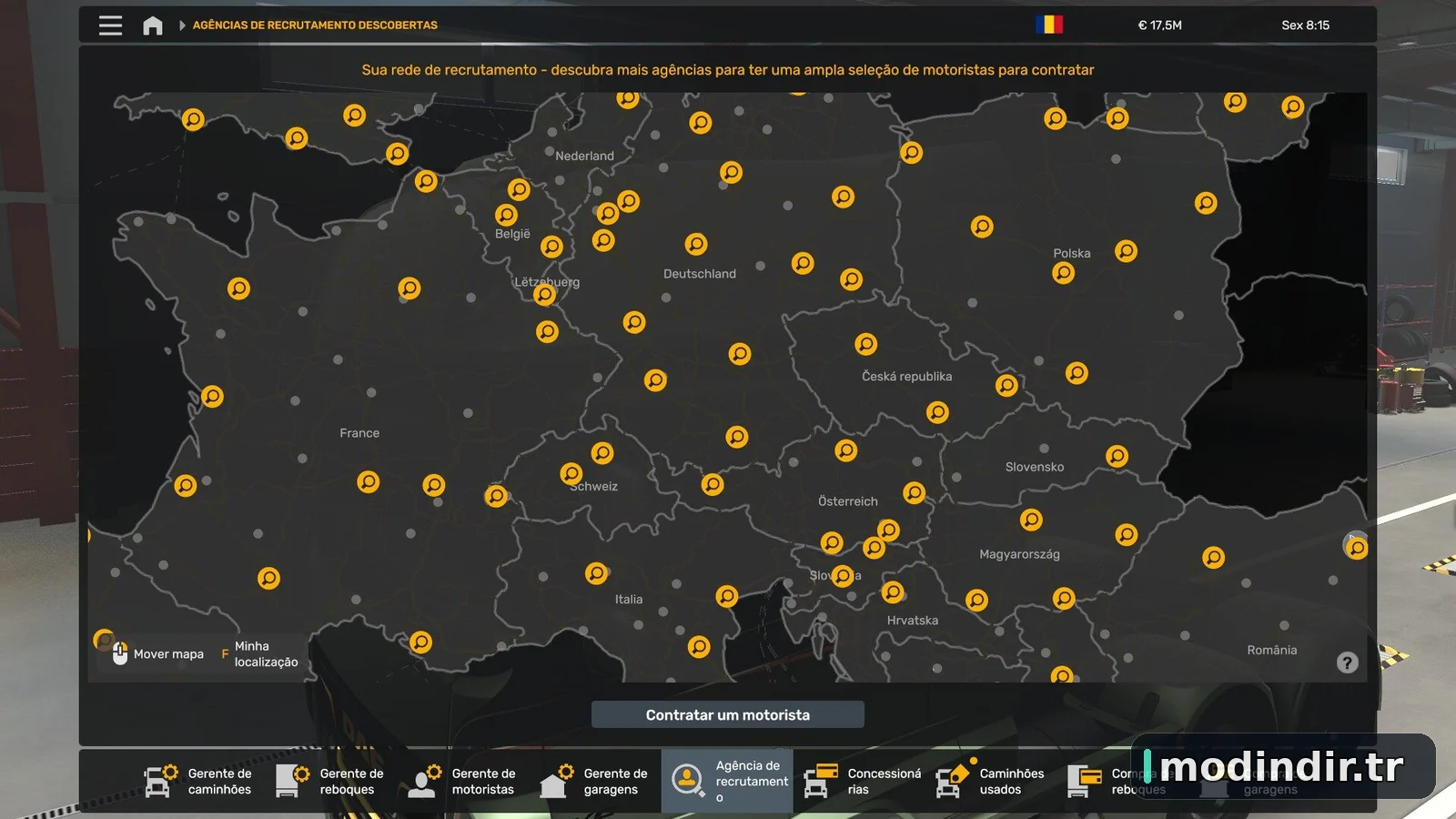Select agency marker overlapping the Schweiz label

click(x=571, y=474)
